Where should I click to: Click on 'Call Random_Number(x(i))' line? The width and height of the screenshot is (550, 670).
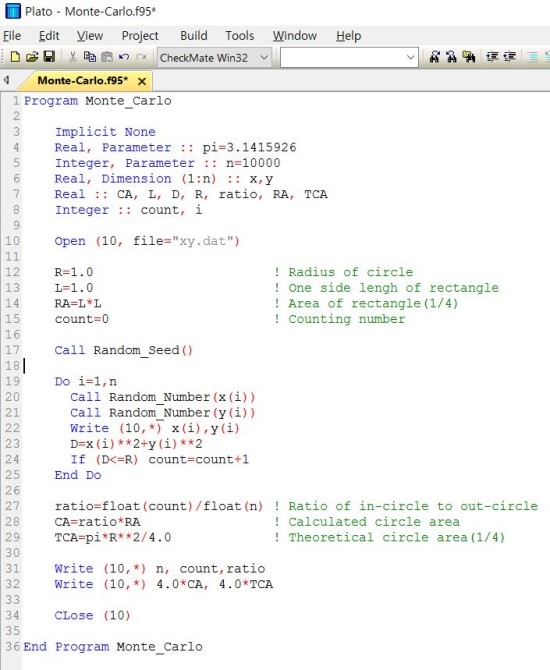click(162, 397)
